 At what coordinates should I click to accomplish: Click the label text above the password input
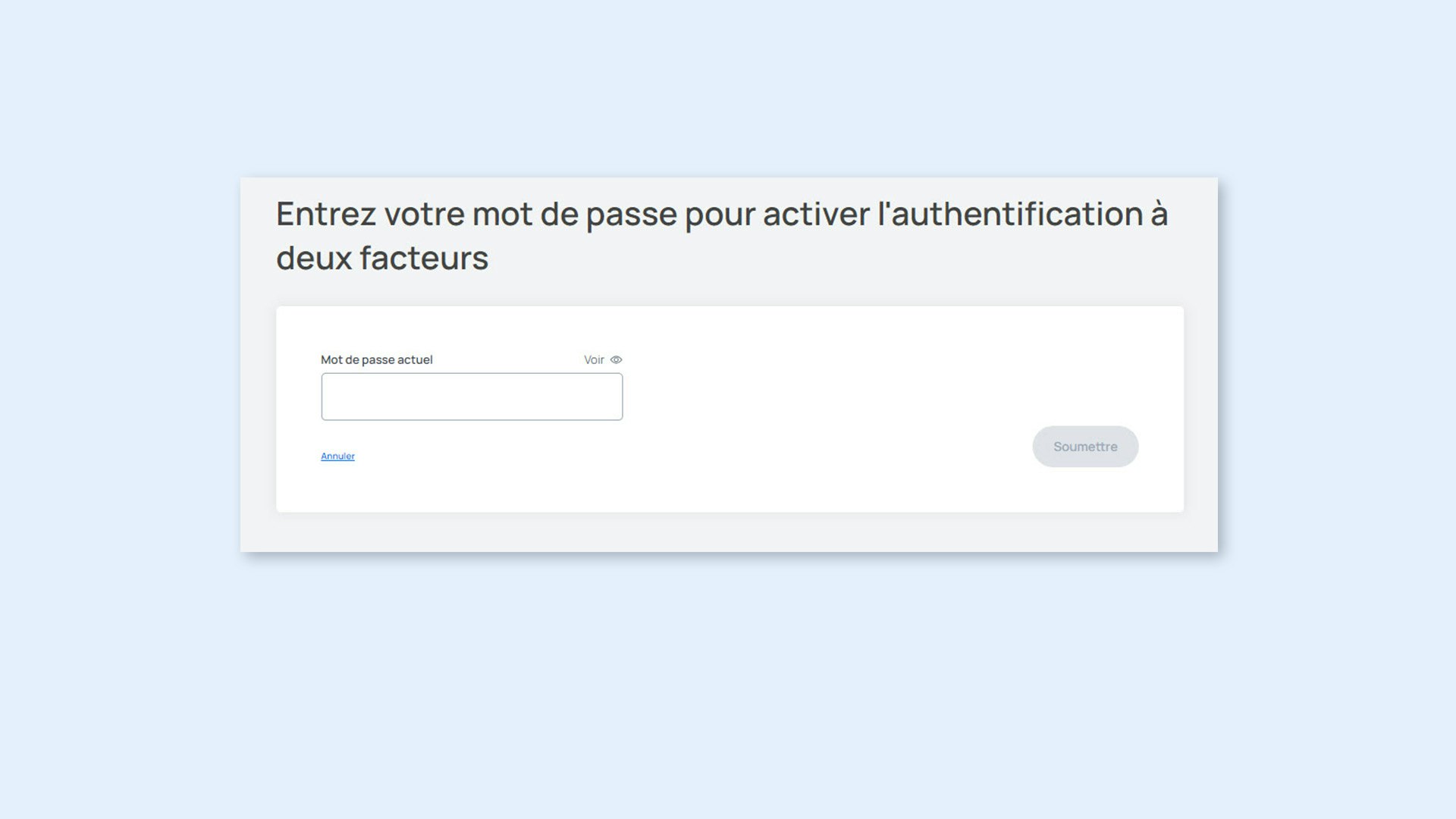pyautogui.click(x=377, y=359)
